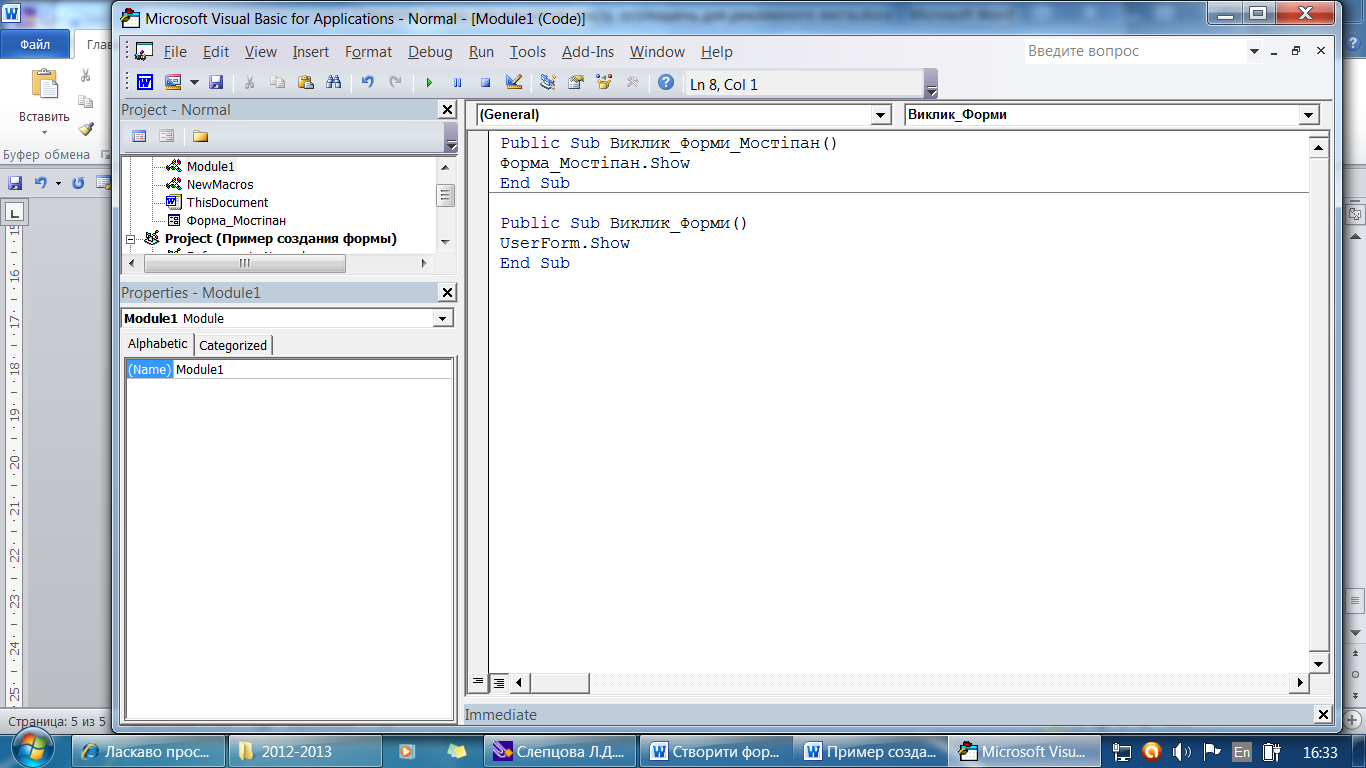The height and width of the screenshot is (768, 1366).
Task: Click View Code icon in Project panel
Action: click(x=139, y=136)
